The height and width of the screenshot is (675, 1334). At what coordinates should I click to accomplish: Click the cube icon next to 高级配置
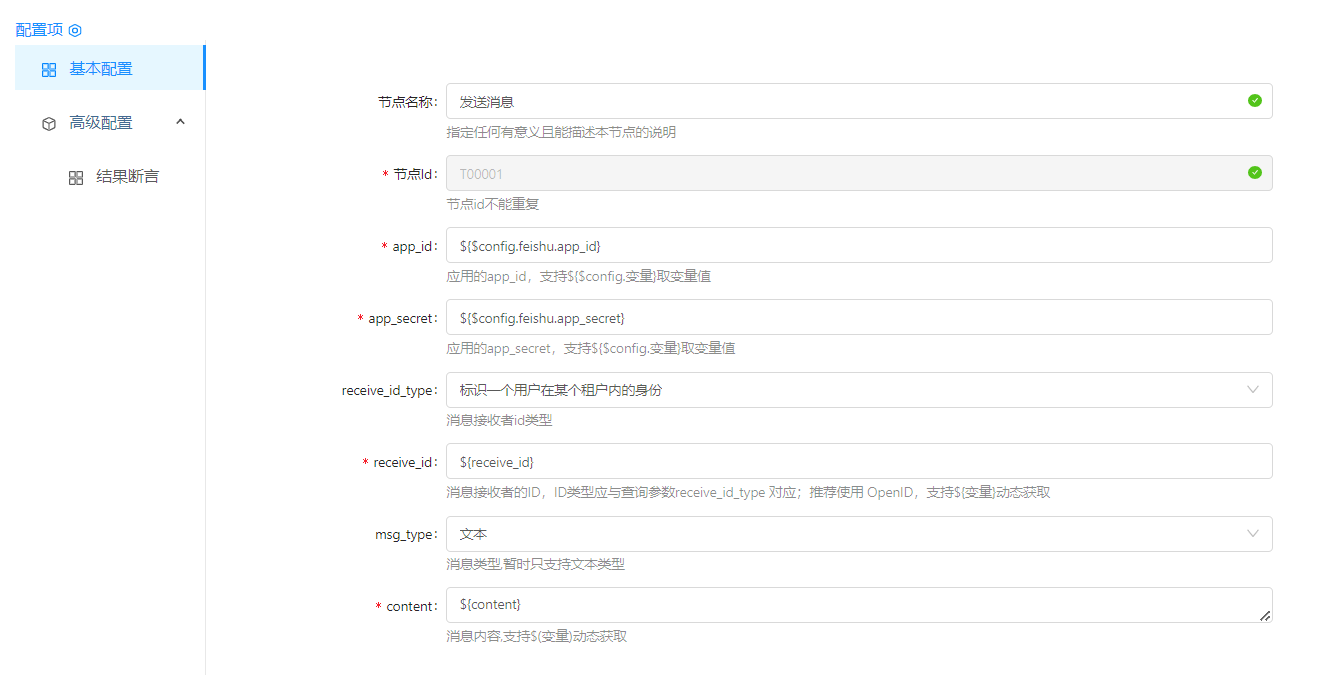click(x=49, y=124)
